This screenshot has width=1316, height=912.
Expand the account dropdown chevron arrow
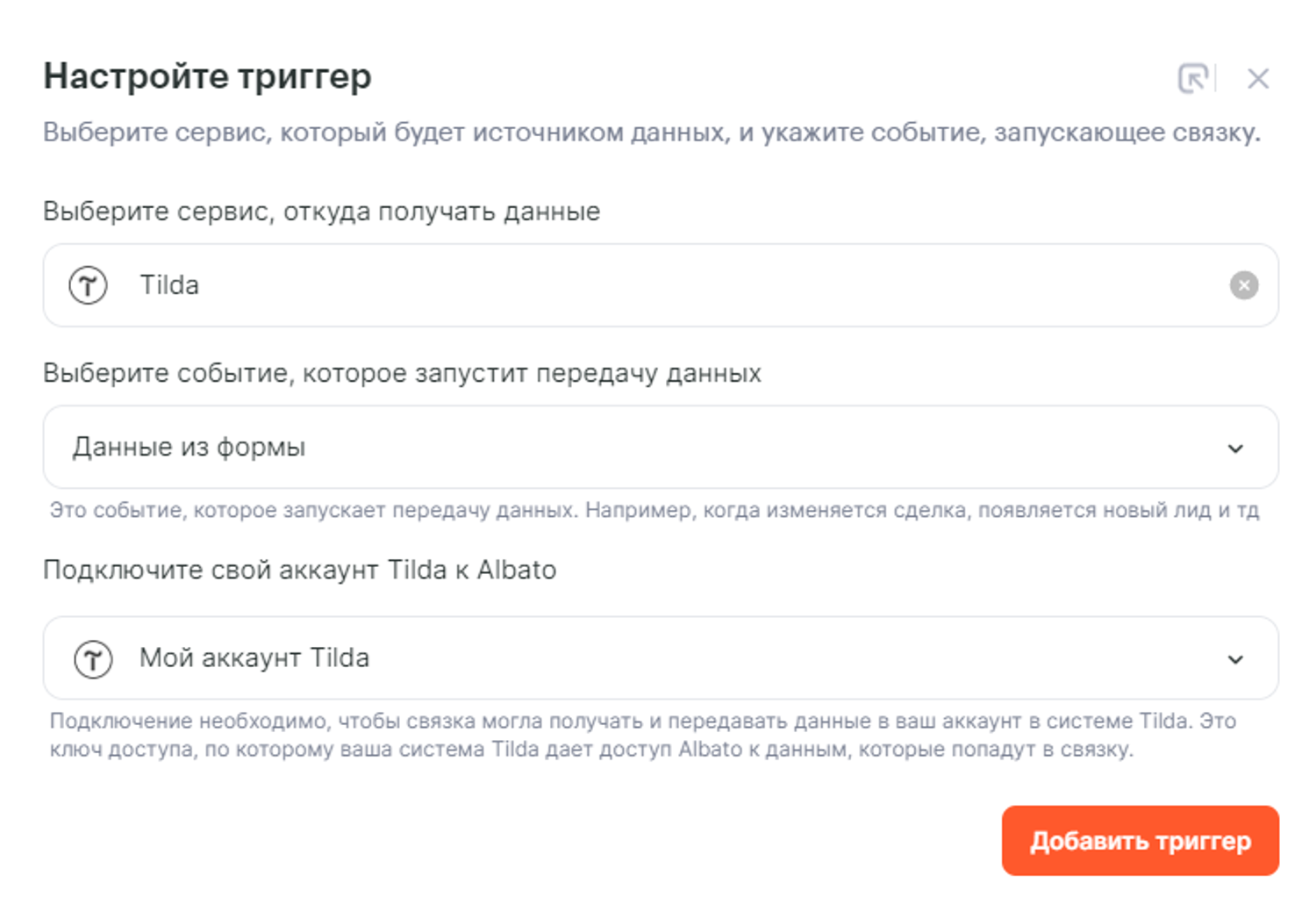point(1235,659)
